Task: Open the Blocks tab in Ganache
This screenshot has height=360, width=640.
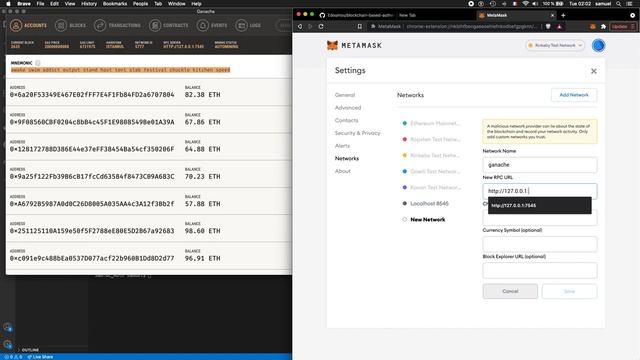Action: pos(71,25)
